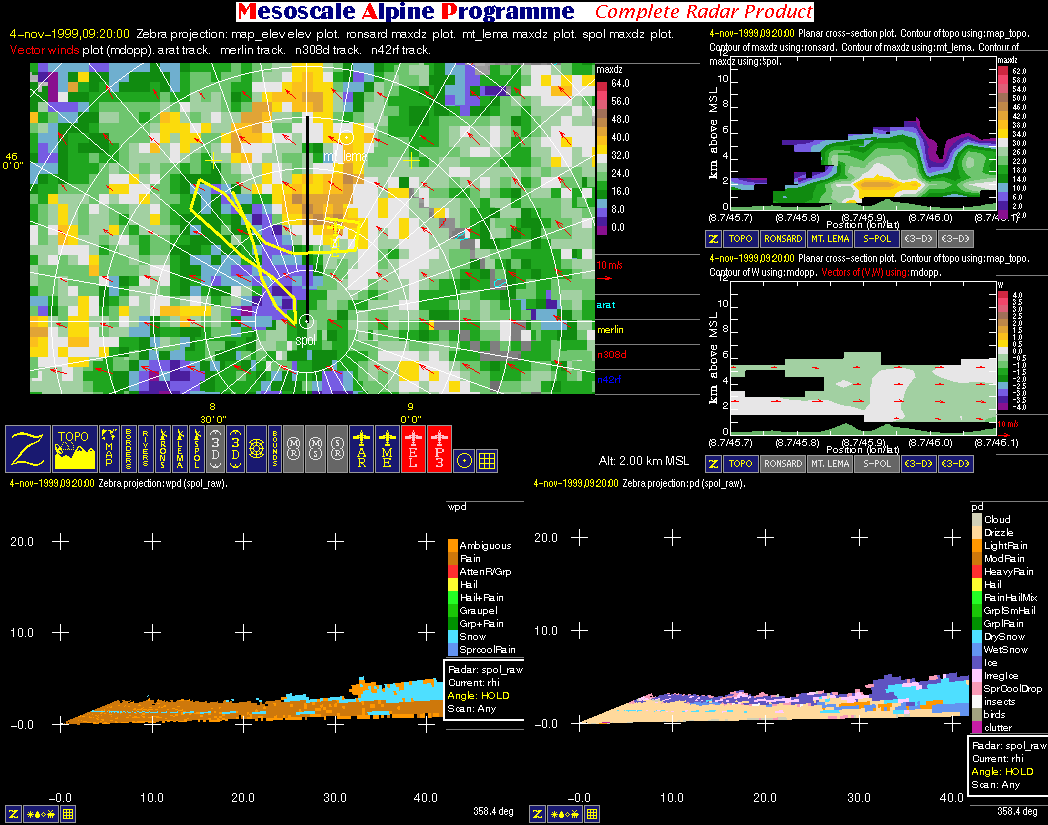Viewport: 1048px width, 825px height.
Task: Click first gray 3-D button under upper cross-section
Action: tap(918, 239)
